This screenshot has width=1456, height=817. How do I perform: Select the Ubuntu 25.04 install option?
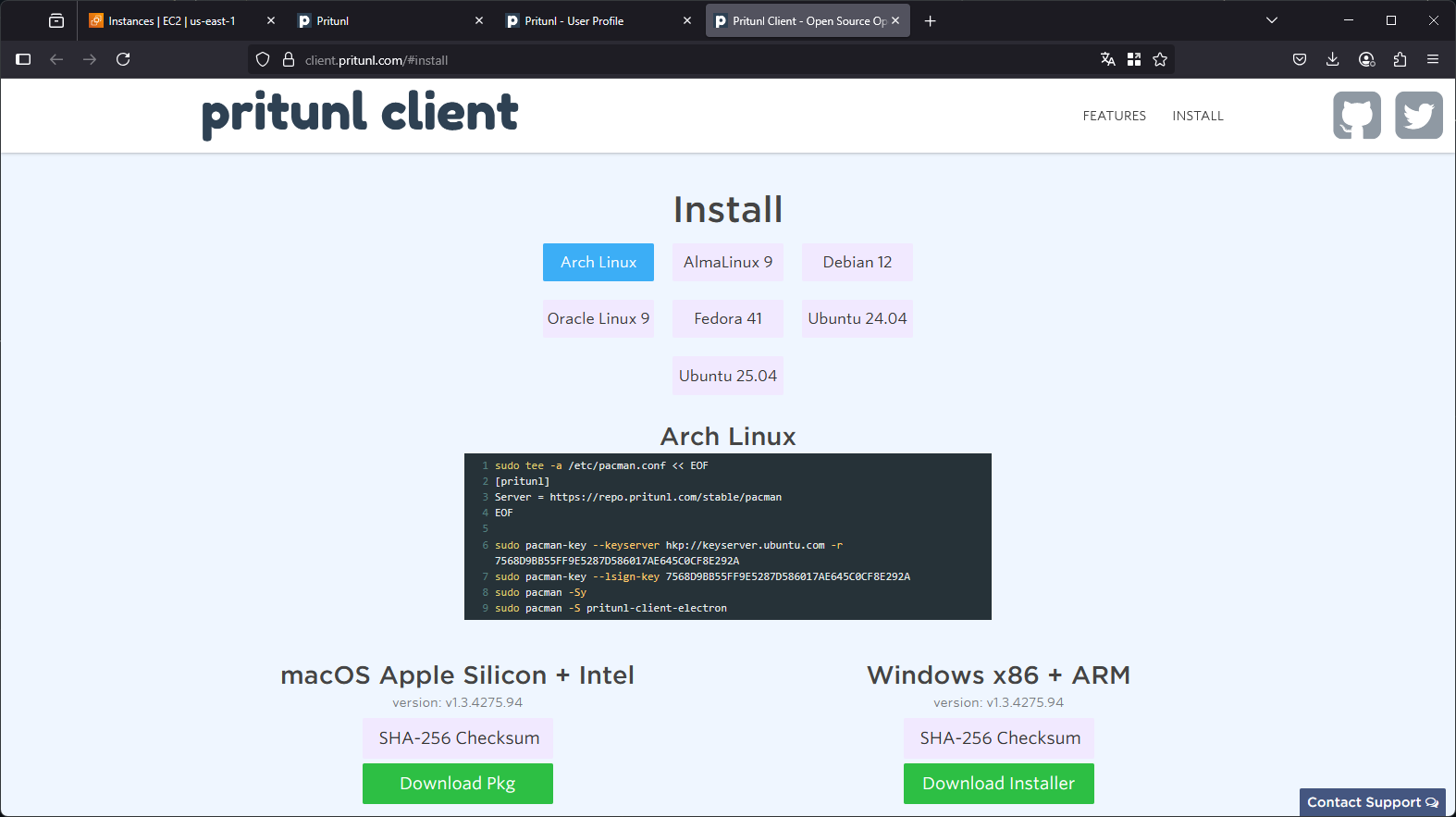click(x=728, y=376)
